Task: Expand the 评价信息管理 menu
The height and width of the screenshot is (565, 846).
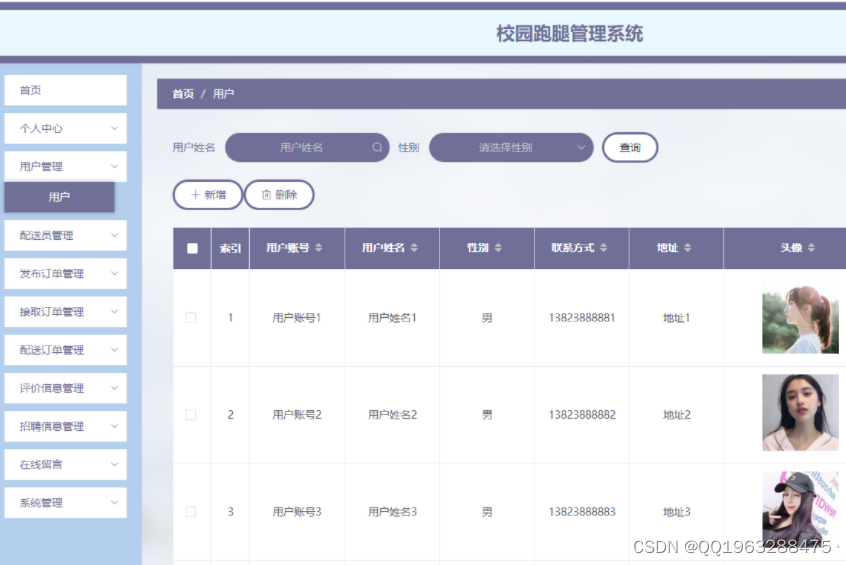Action: coord(66,388)
